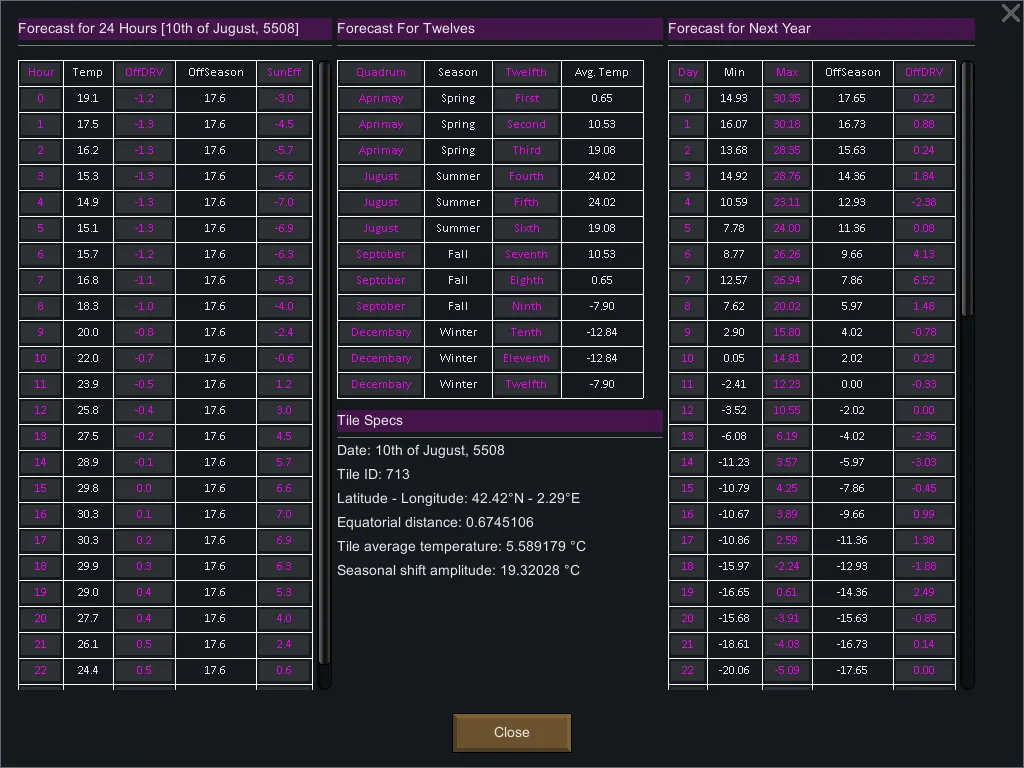Click the Jugust cell in the Fifth row
The height and width of the screenshot is (768, 1024).
point(381,202)
